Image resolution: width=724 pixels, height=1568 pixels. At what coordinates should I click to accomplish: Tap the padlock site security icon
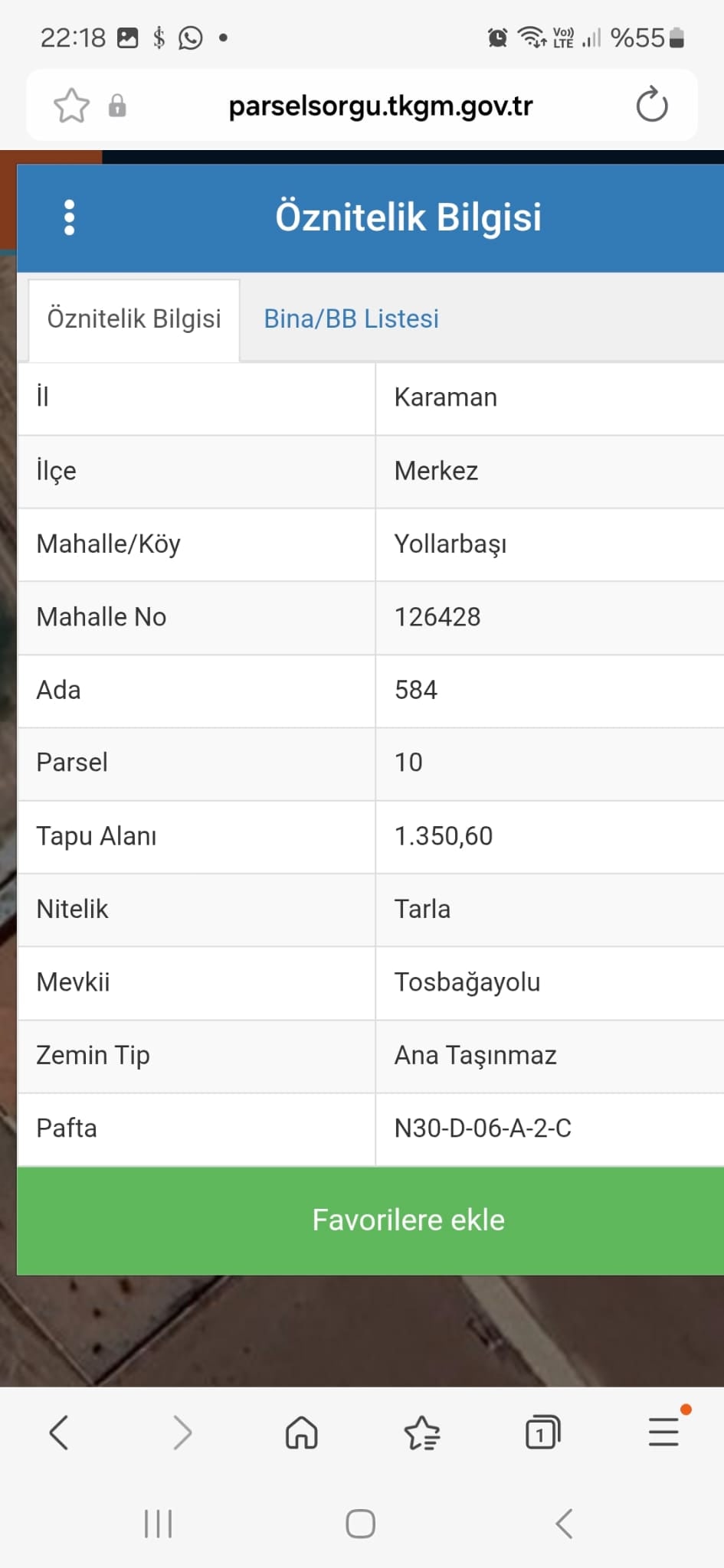click(x=117, y=106)
